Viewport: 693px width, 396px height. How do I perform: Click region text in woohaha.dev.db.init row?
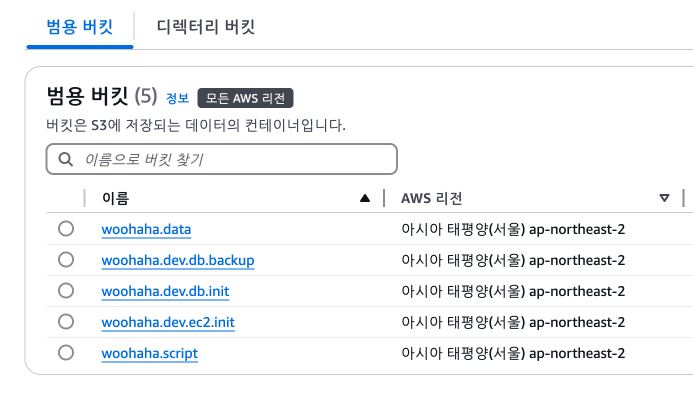(513, 291)
